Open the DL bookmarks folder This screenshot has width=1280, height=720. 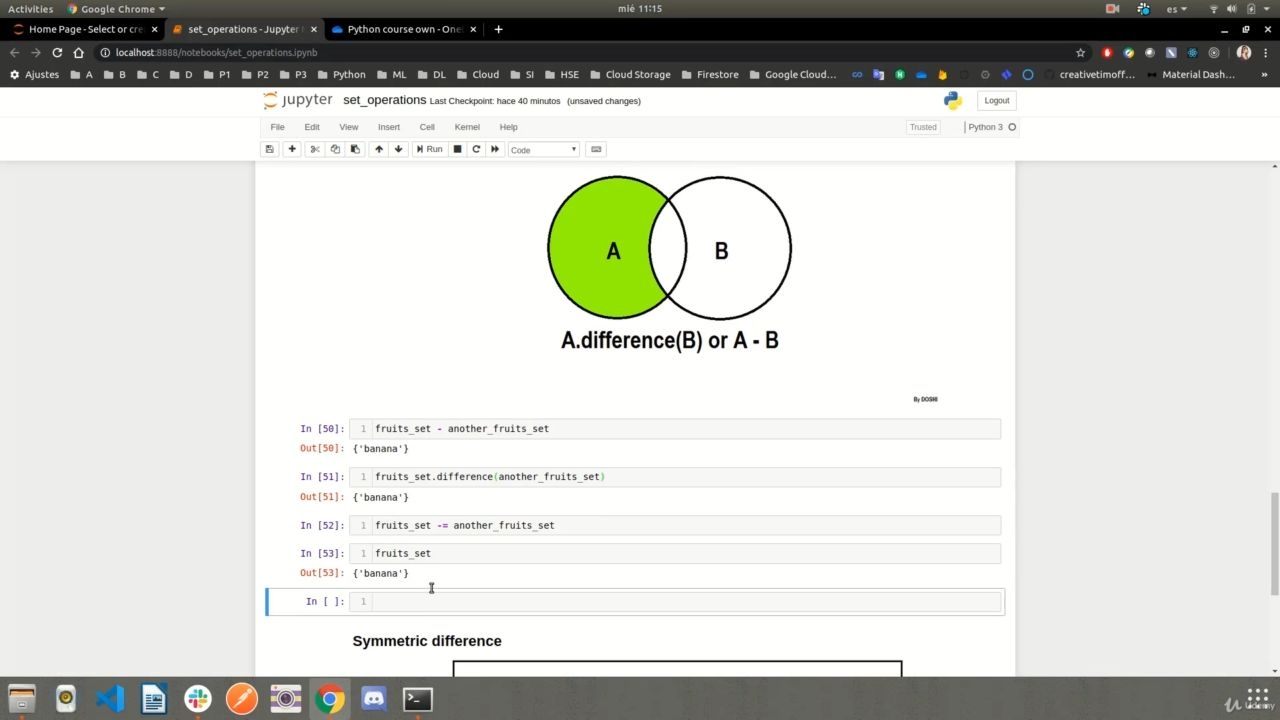431,74
